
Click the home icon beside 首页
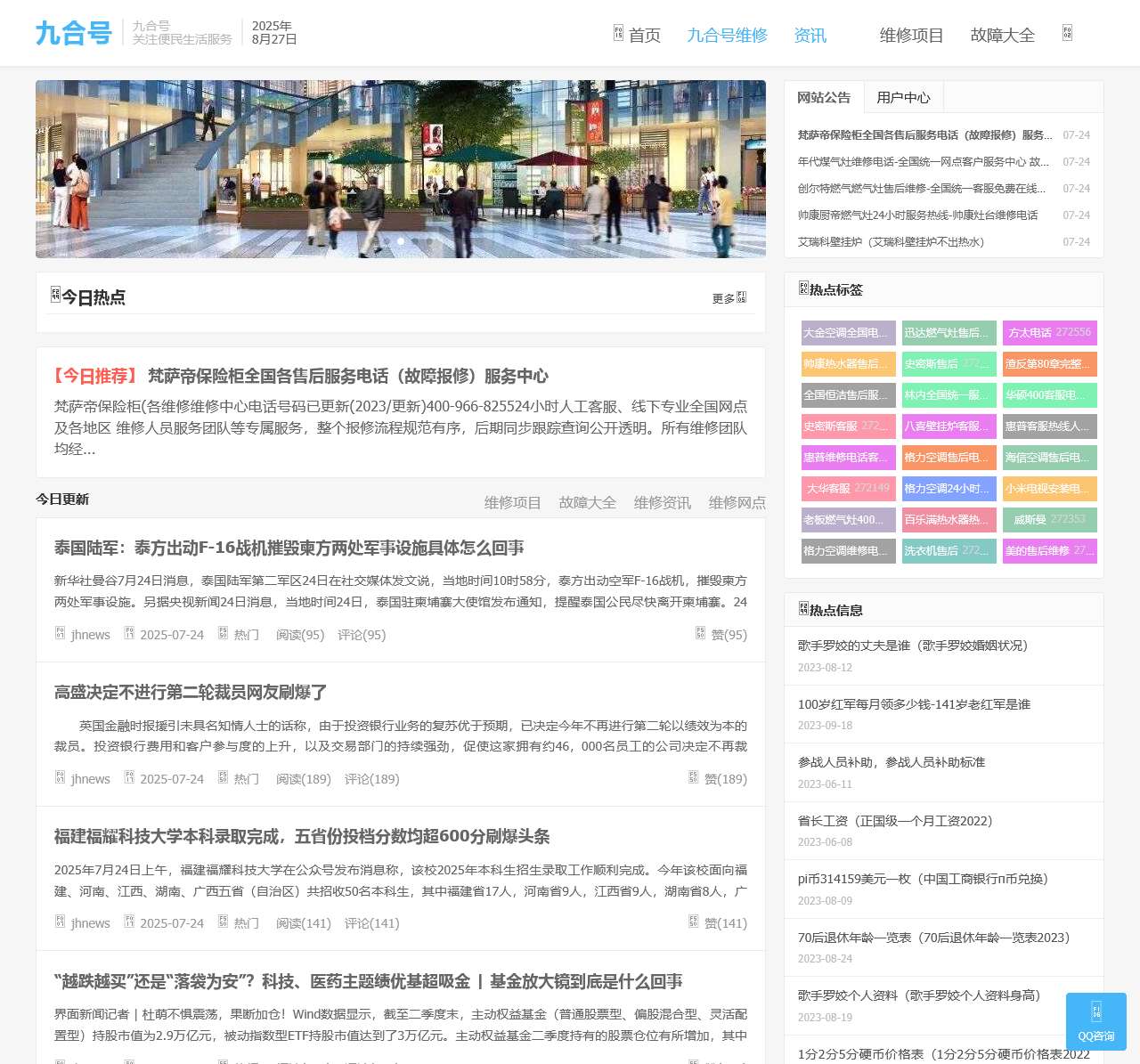(x=618, y=34)
